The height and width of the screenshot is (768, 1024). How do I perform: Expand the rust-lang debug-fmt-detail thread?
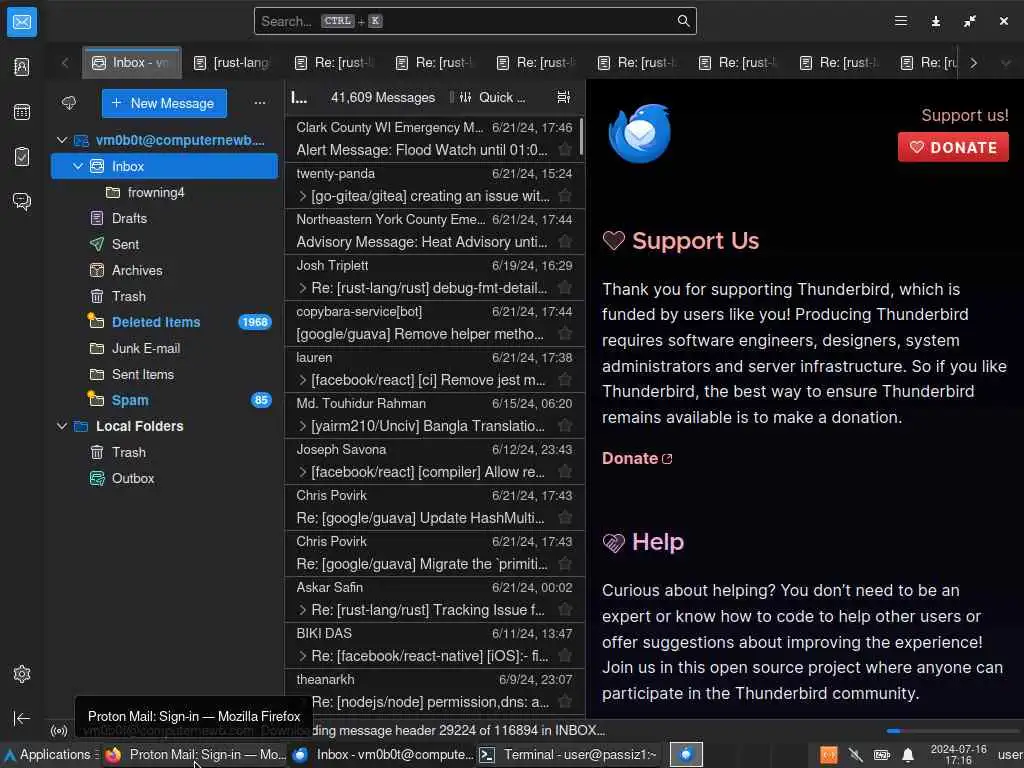tap(302, 288)
